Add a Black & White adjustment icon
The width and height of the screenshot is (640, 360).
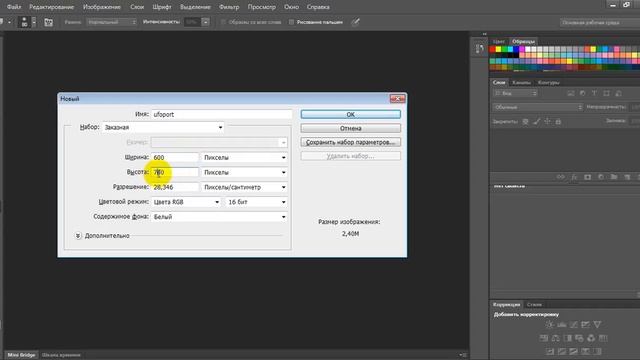pyautogui.click(x=567, y=338)
